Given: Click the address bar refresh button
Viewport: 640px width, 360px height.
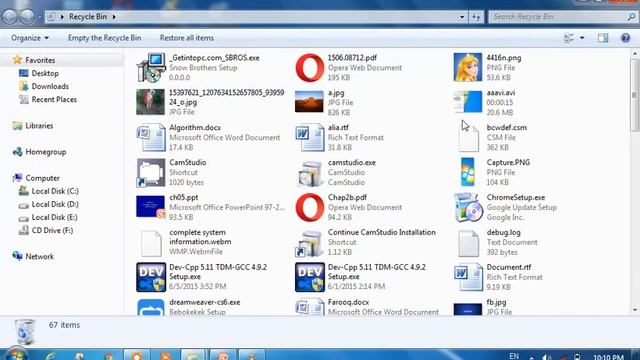Looking at the screenshot, I should pos(476,17).
